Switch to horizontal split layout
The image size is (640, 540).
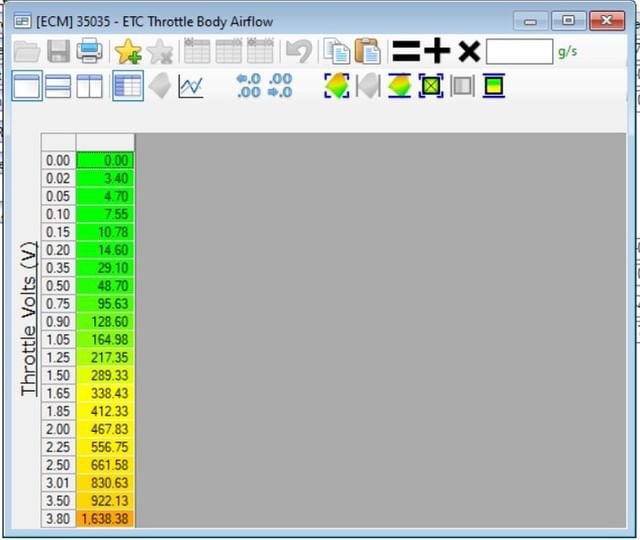(x=58, y=86)
